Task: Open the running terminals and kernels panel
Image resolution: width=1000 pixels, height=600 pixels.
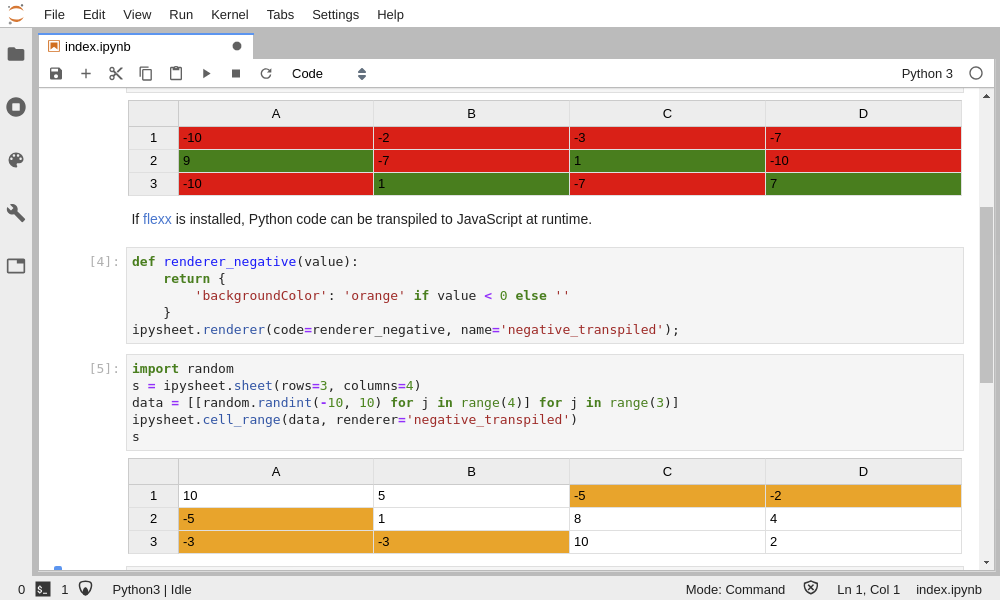Action: point(16,107)
